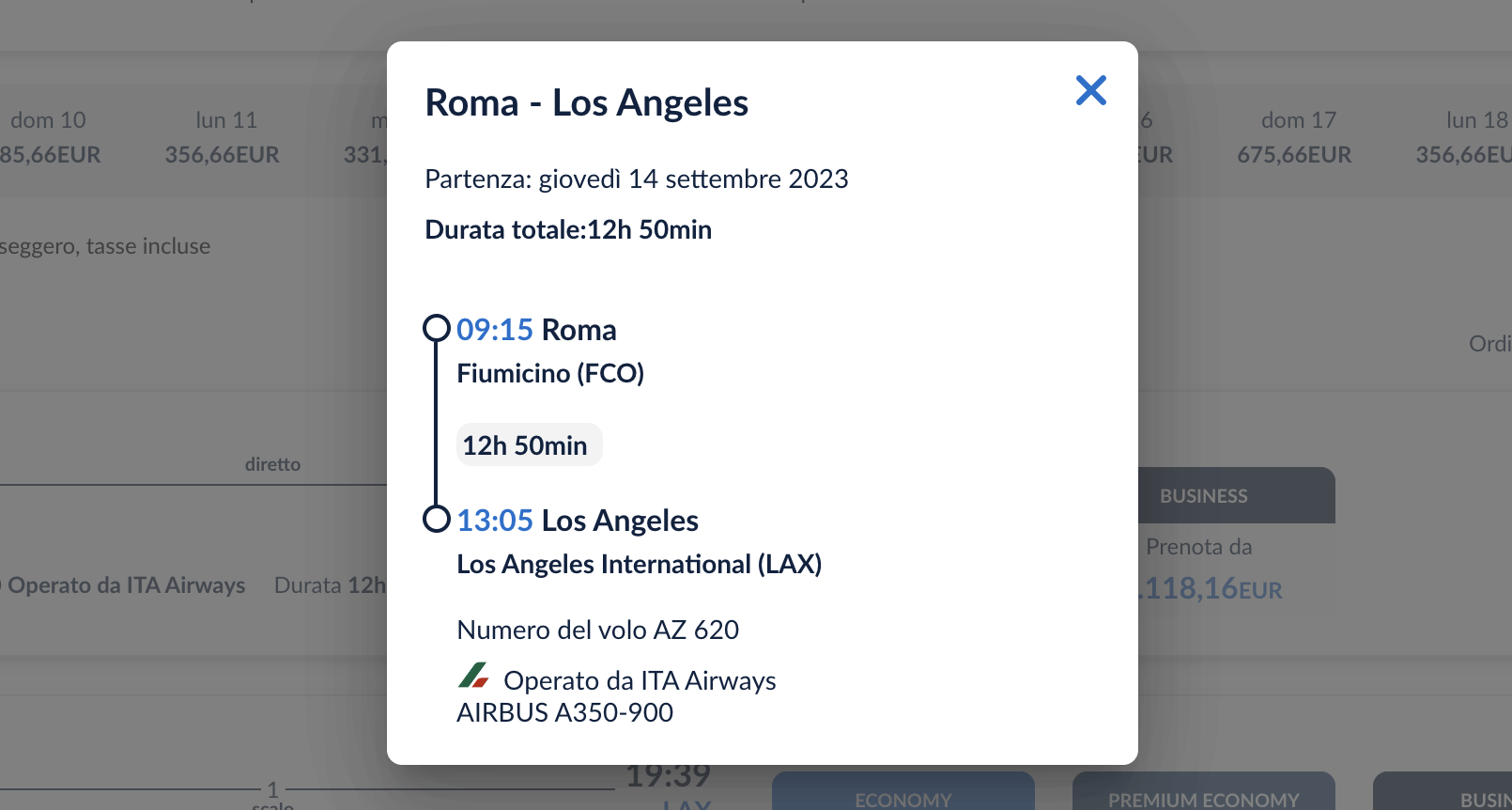Click the 13:05 arrival time
1512x810 pixels.
[x=495, y=521]
